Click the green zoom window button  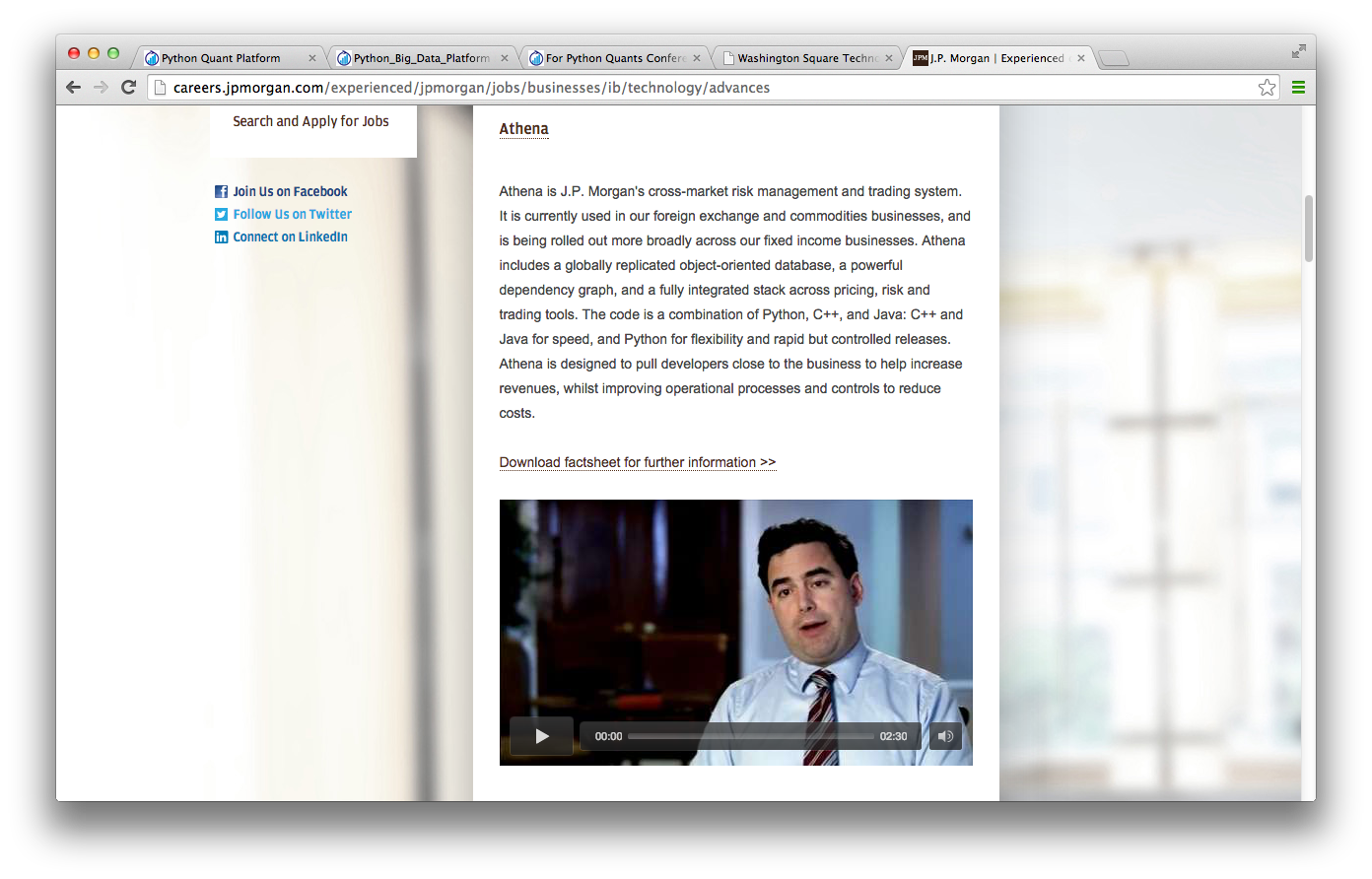click(x=113, y=53)
